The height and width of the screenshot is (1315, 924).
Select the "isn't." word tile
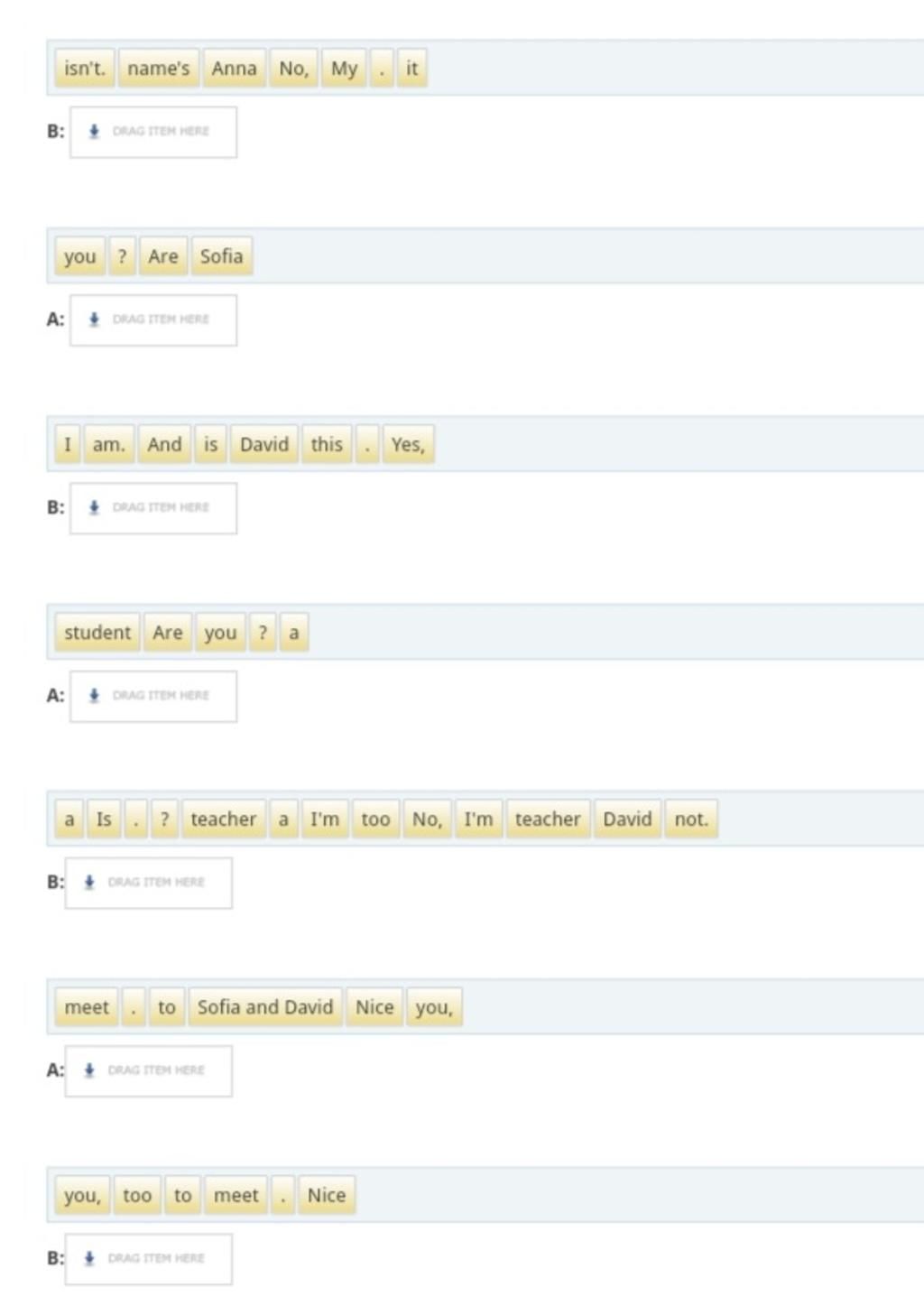tap(85, 69)
